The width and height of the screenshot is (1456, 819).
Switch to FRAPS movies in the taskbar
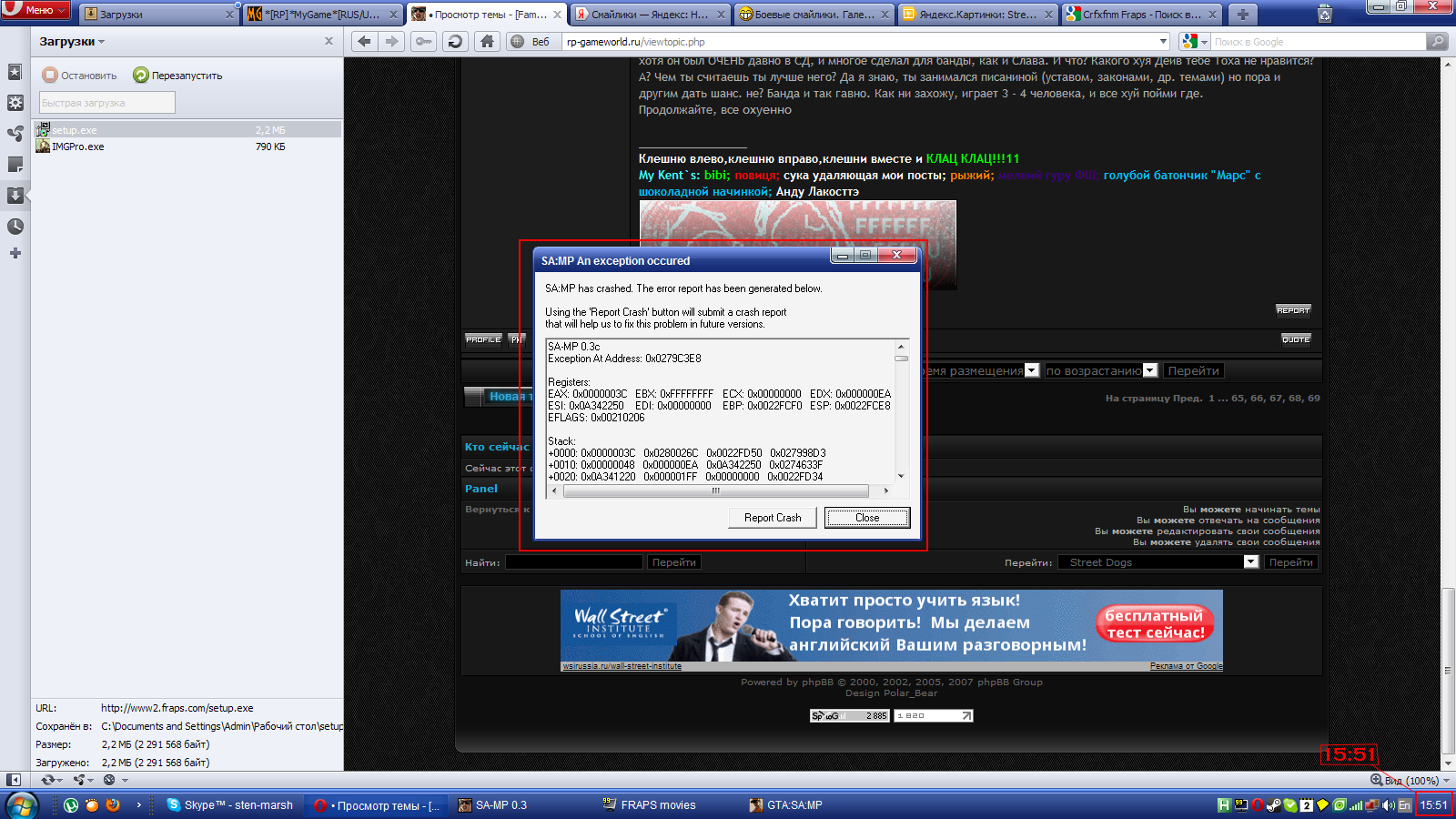pyautogui.click(x=651, y=805)
